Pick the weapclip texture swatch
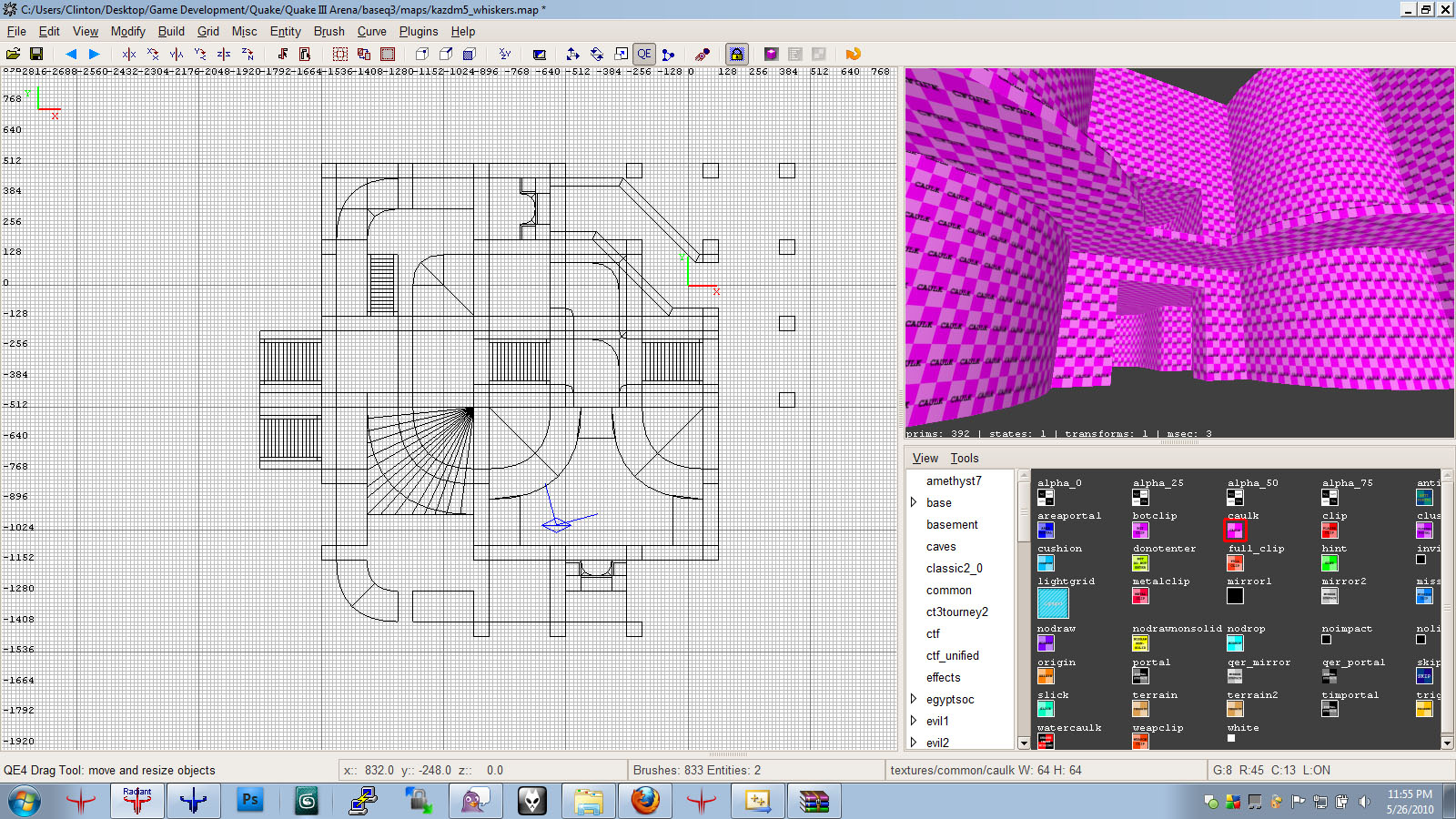Screen dimensions: 1456x819 [1140, 742]
